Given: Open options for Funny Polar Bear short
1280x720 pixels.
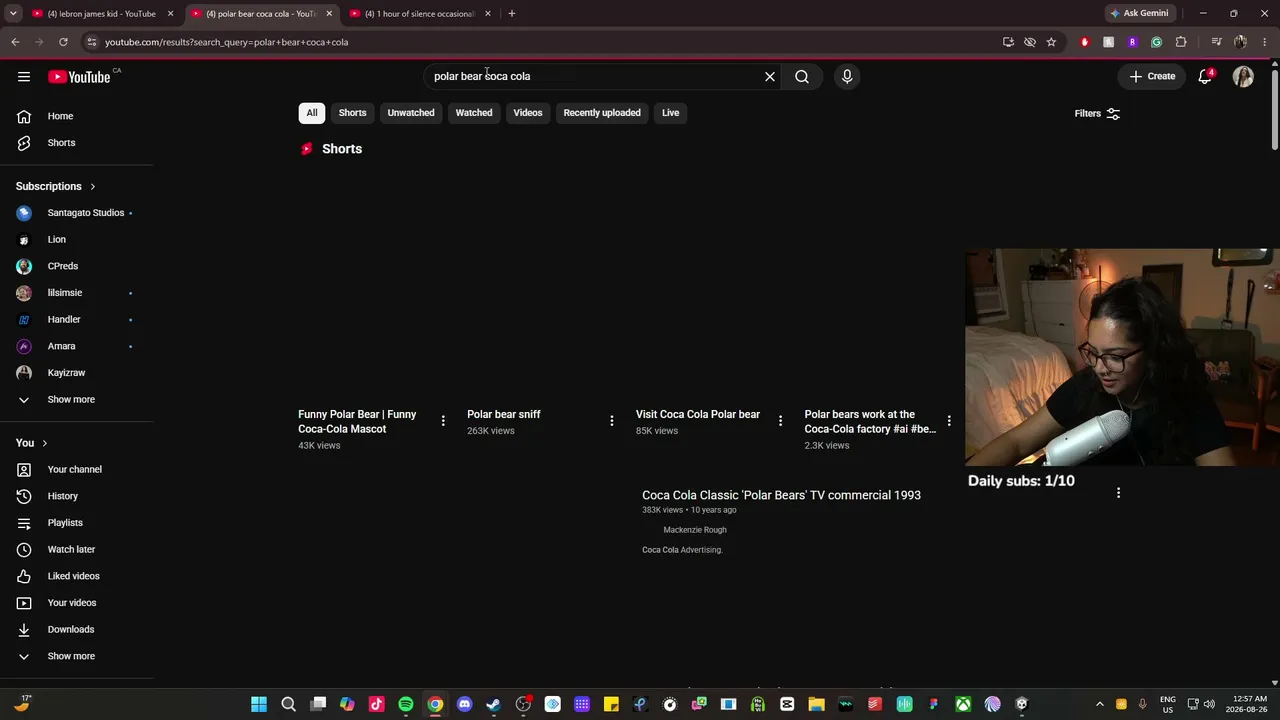Looking at the screenshot, I should click(x=443, y=421).
